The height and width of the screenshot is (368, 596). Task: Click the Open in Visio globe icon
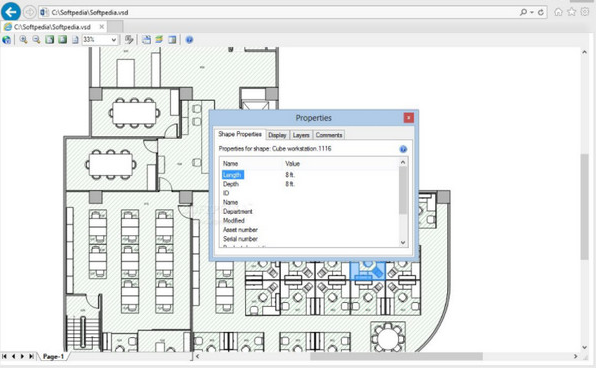[6, 40]
